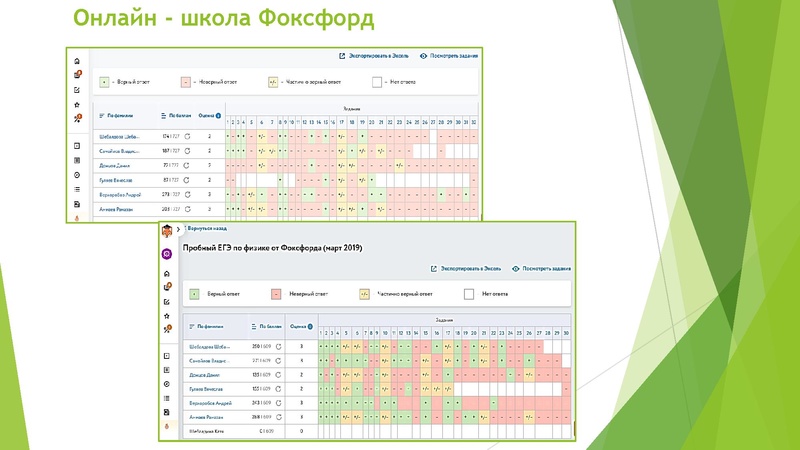The height and width of the screenshot is (450, 800).
Task: Click the info icon next to Оценка in lower table
Action: 311,326
